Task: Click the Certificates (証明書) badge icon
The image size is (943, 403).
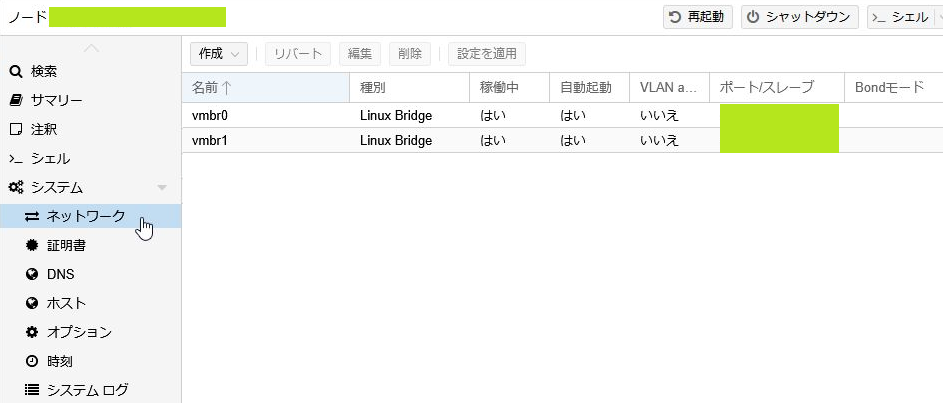Action: [x=32, y=245]
